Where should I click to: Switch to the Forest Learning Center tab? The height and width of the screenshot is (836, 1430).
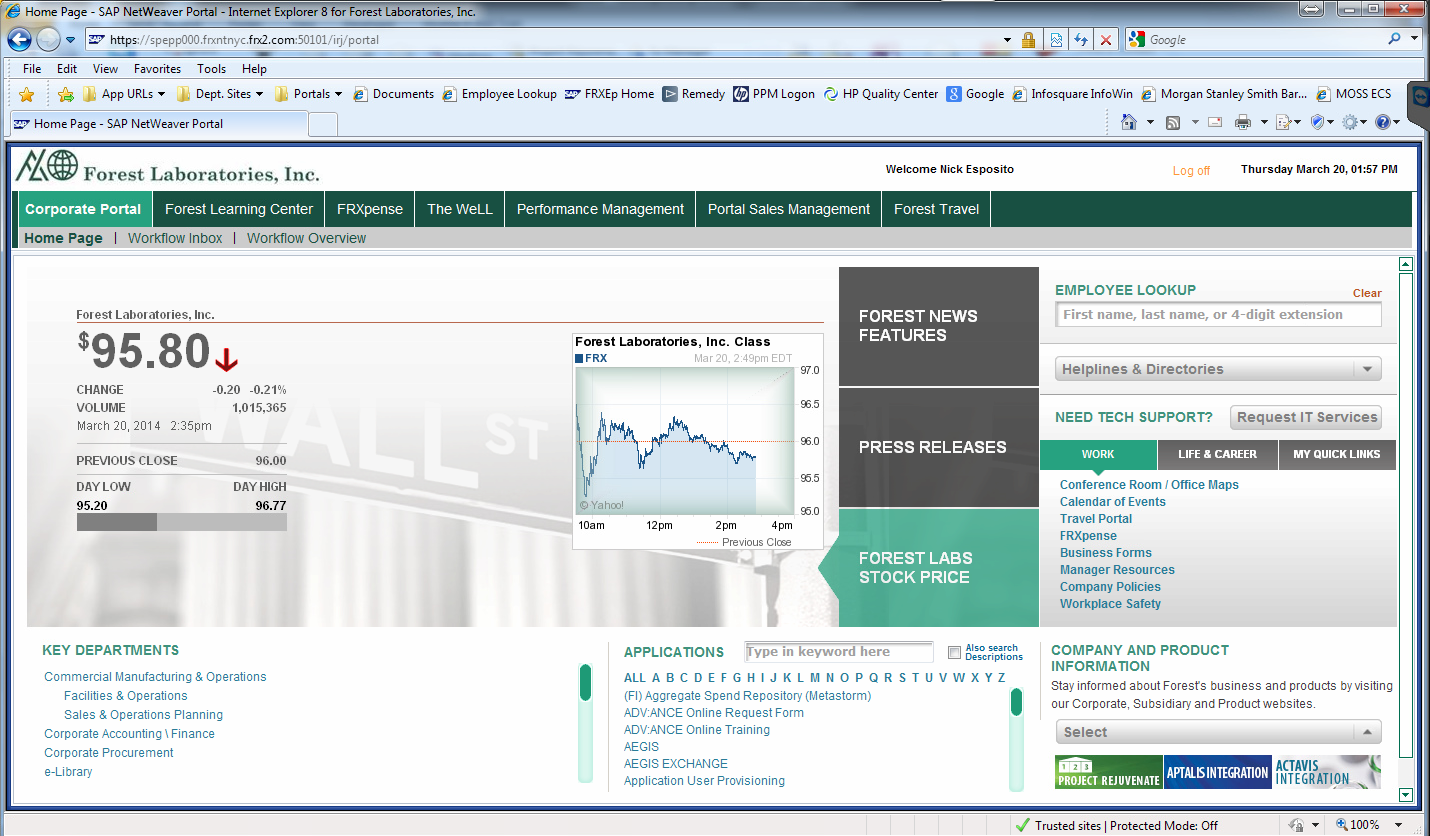[x=239, y=209]
